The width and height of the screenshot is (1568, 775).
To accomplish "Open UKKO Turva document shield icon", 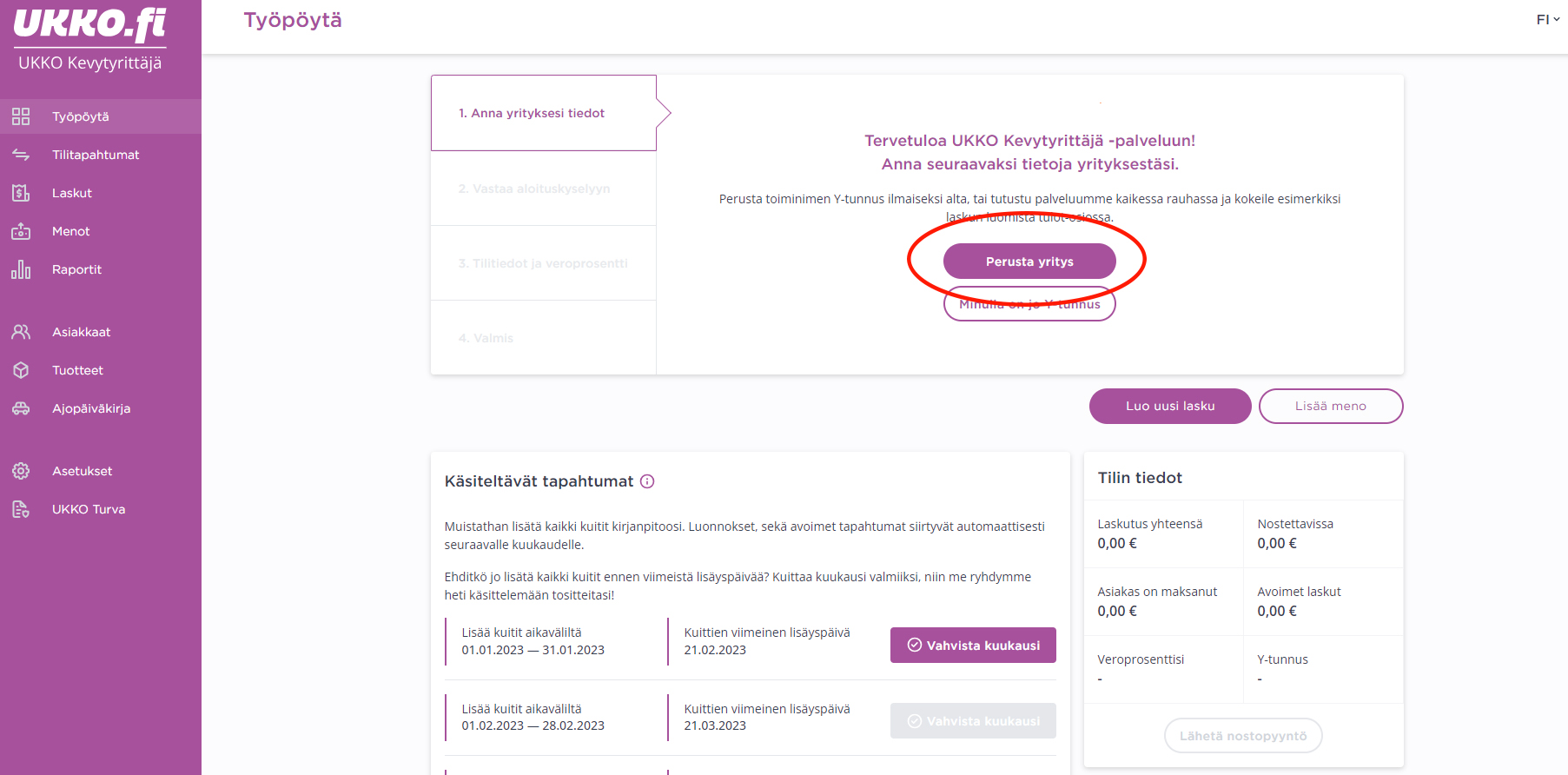I will [21, 509].
